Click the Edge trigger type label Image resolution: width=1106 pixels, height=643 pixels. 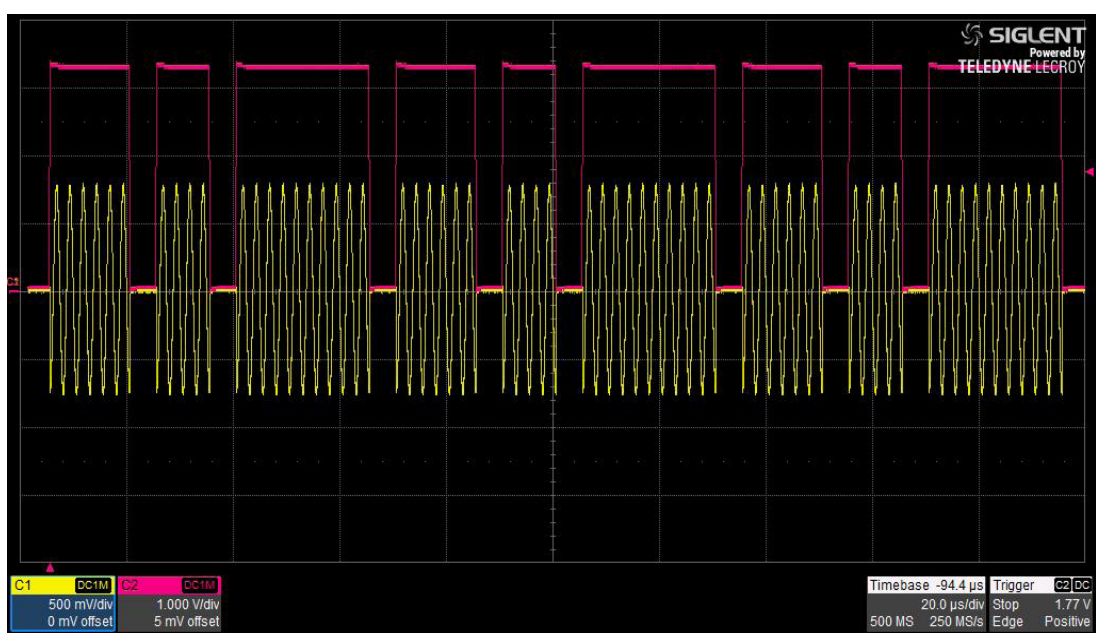(x=1005, y=621)
